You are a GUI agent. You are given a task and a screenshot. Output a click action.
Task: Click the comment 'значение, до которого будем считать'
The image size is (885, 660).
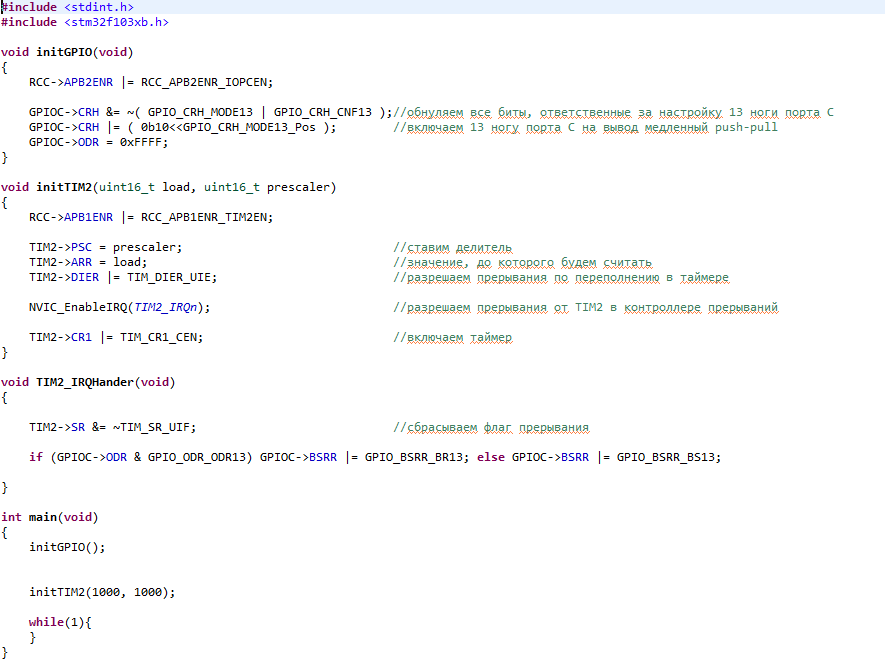(x=523, y=263)
